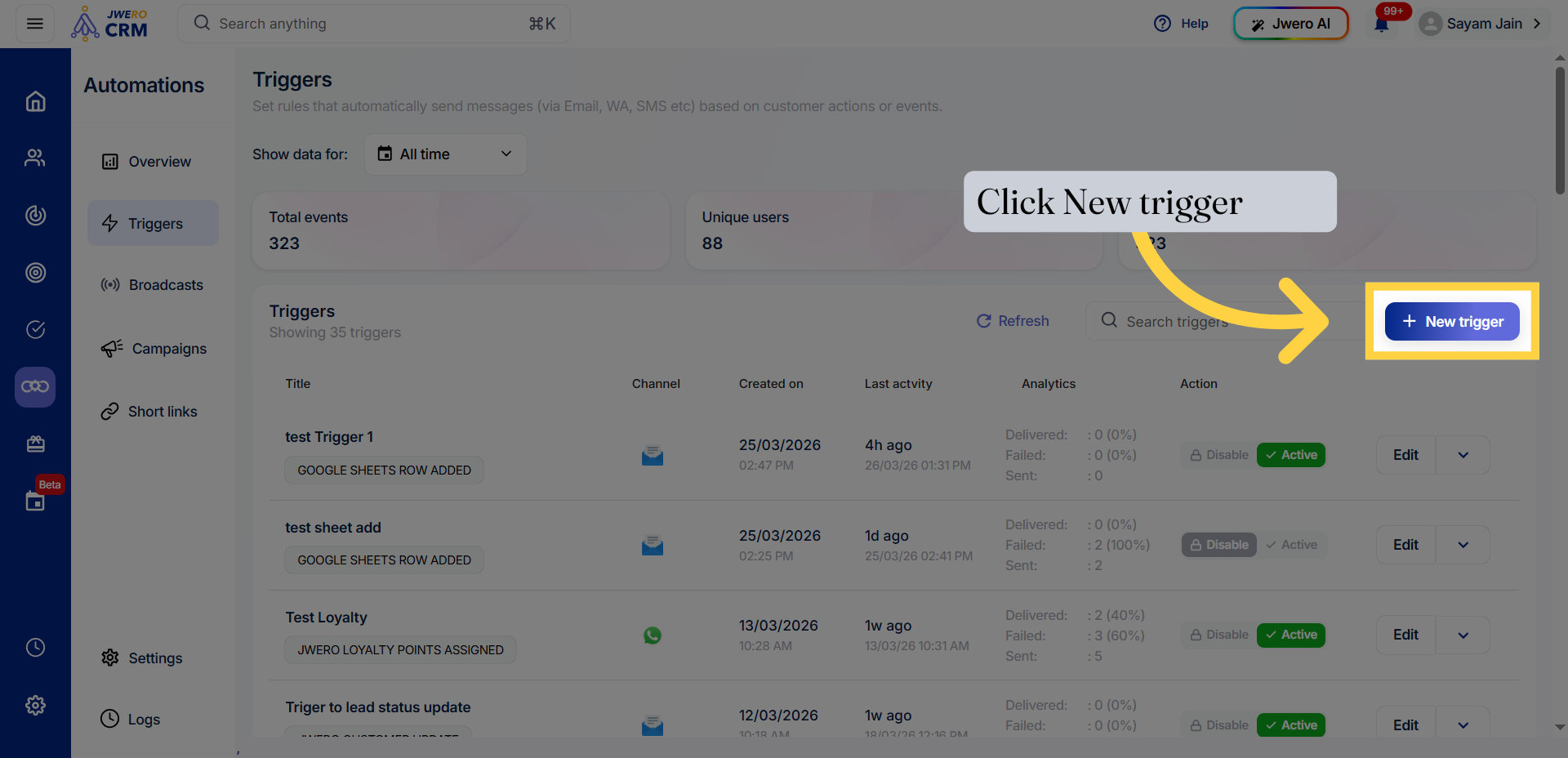This screenshot has height=758, width=1568.
Task: Click the user avatar icon
Action: click(x=1430, y=24)
